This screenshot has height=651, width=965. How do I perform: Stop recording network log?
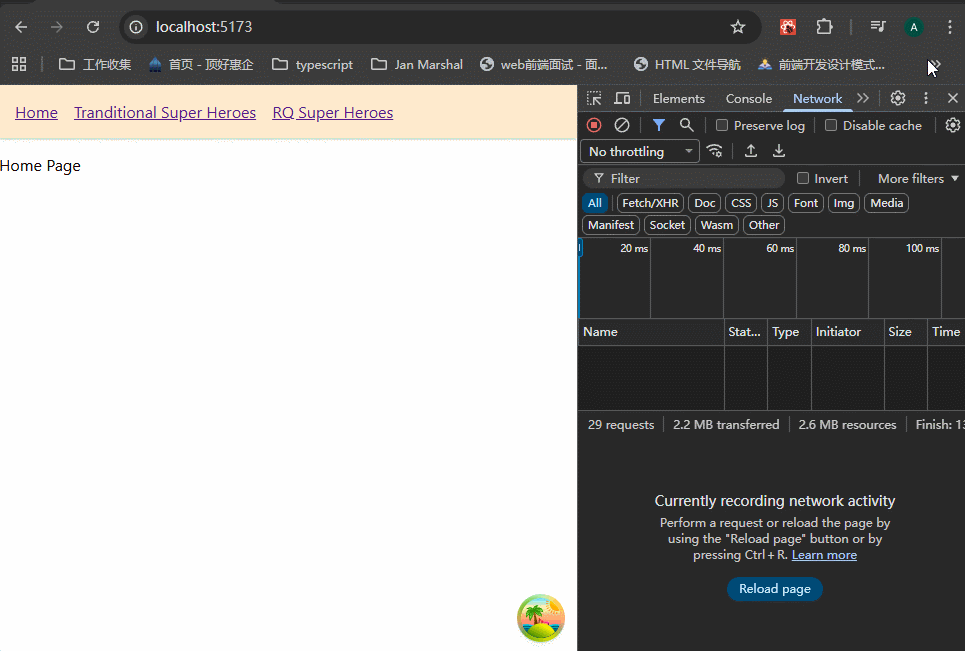[594, 125]
